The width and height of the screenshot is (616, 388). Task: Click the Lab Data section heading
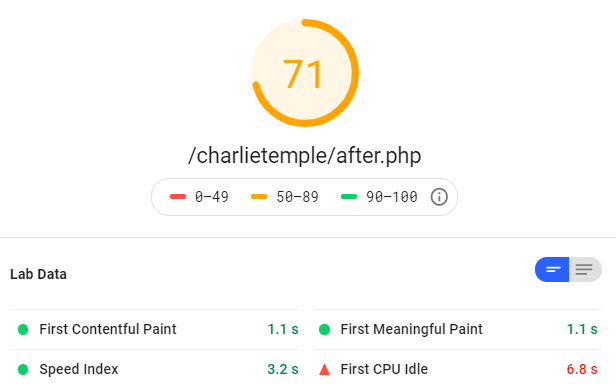tap(38, 274)
